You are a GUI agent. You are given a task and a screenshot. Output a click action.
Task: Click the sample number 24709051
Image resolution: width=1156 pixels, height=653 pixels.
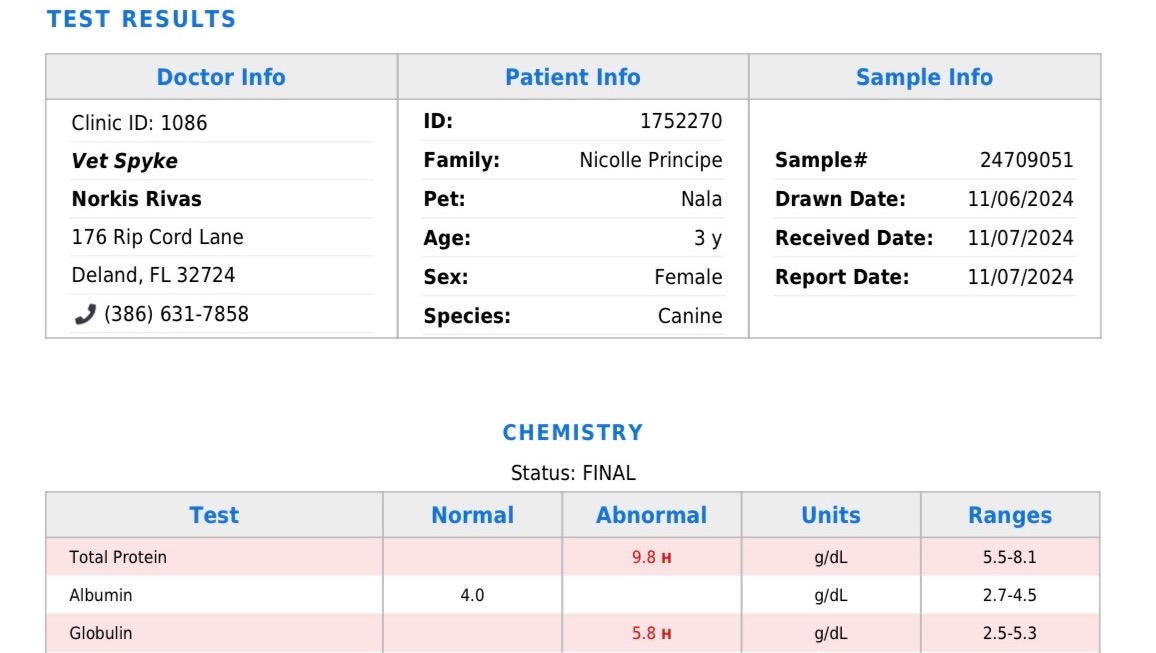coord(1026,160)
